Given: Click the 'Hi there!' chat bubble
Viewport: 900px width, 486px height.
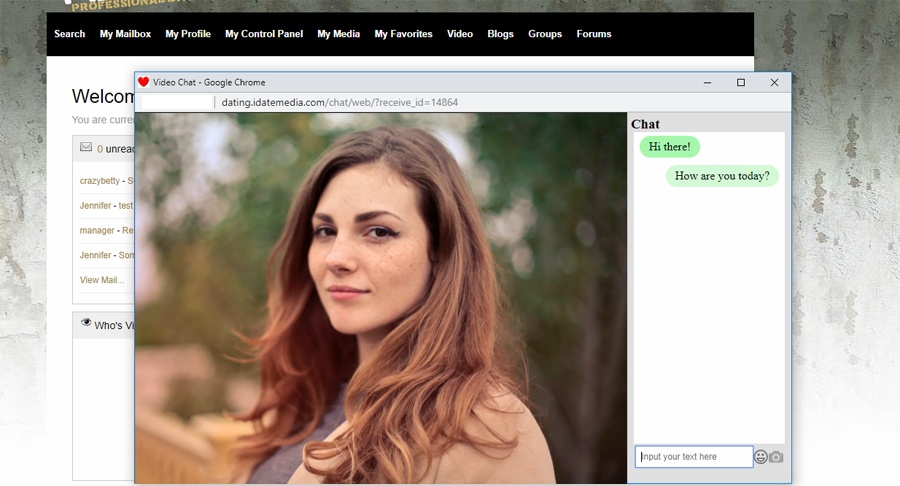Looking at the screenshot, I should (x=669, y=147).
